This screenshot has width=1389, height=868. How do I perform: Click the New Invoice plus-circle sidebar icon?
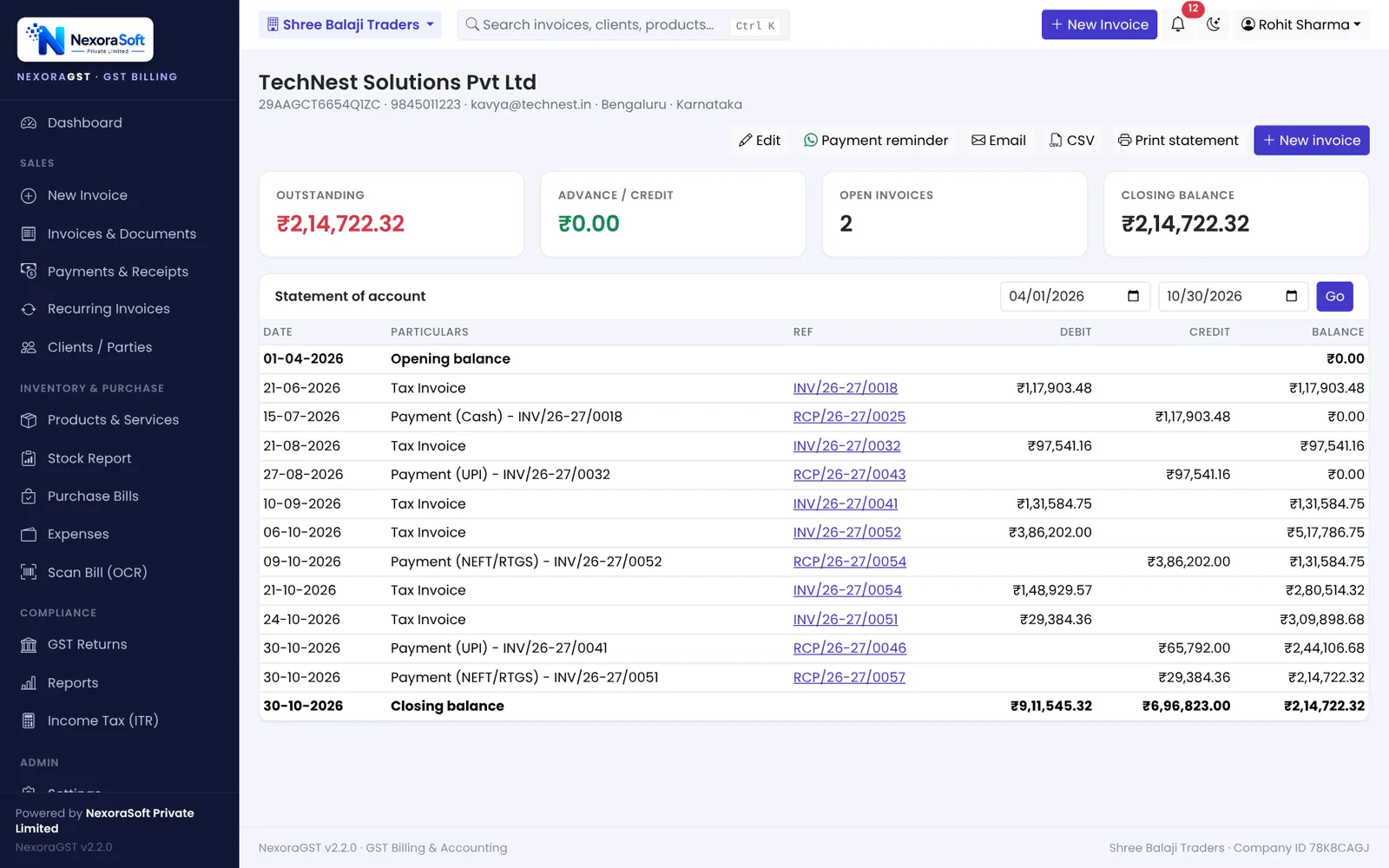coord(29,196)
